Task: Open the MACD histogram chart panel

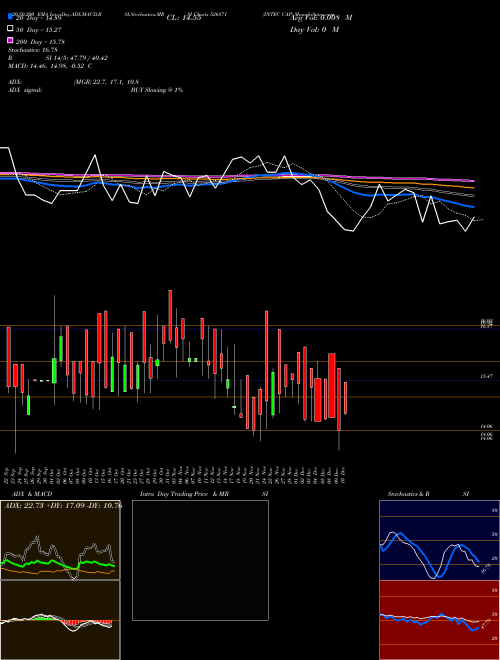Action: pyautogui.click(x=60, y=620)
